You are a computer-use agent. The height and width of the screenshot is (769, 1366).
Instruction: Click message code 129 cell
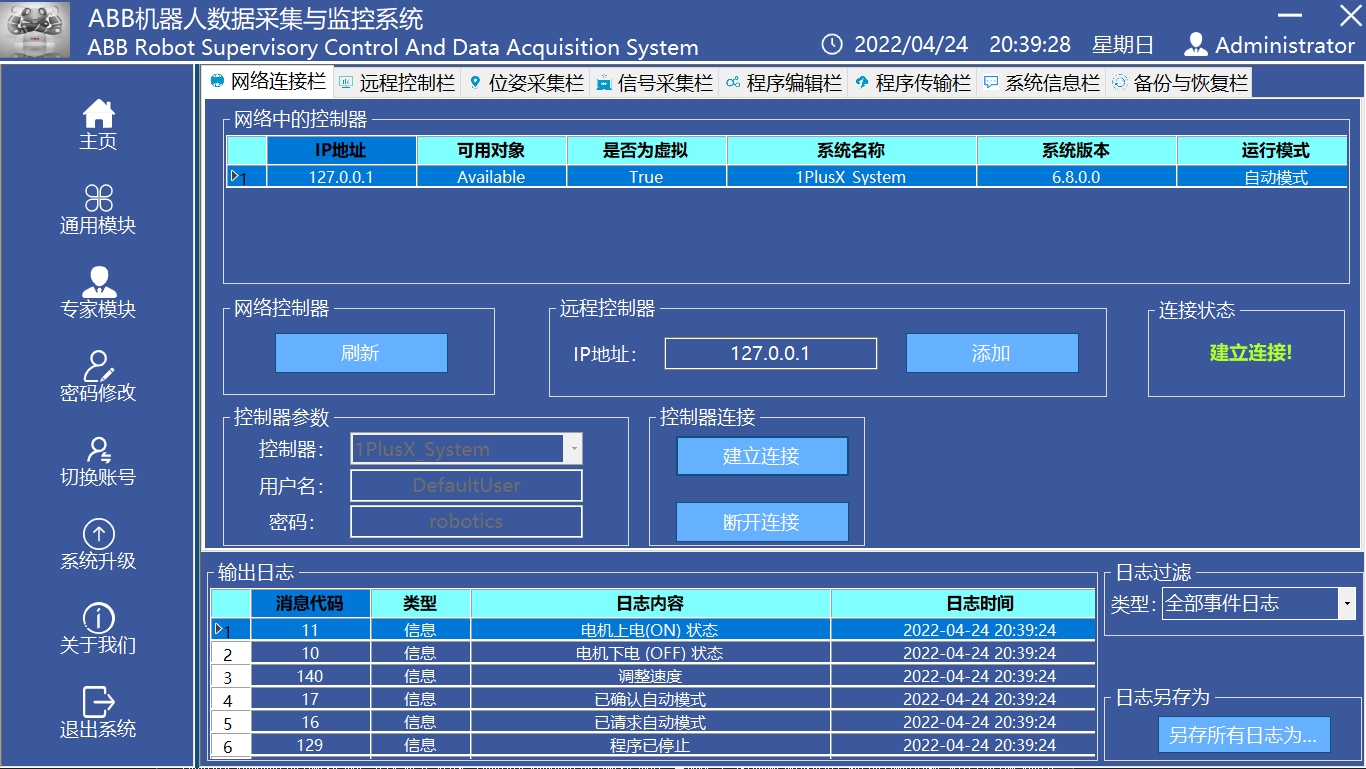[x=310, y=745]
